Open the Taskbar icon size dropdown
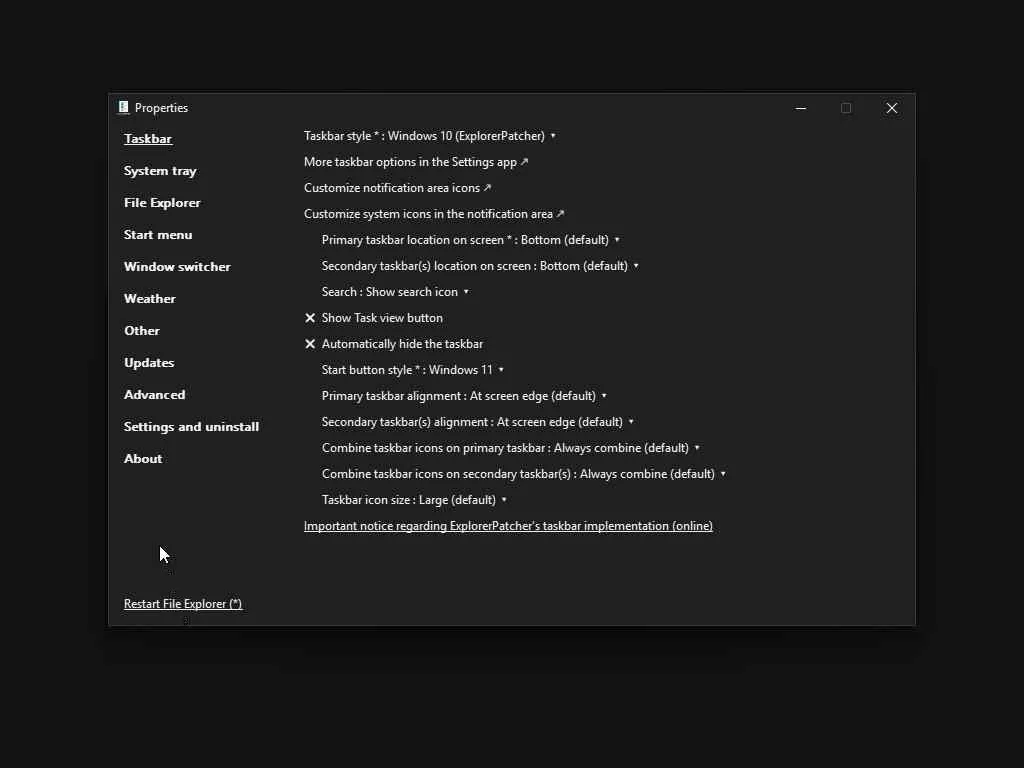This screenshot has height=768, width=1024. pyautogui.click(x=414, y=500)
